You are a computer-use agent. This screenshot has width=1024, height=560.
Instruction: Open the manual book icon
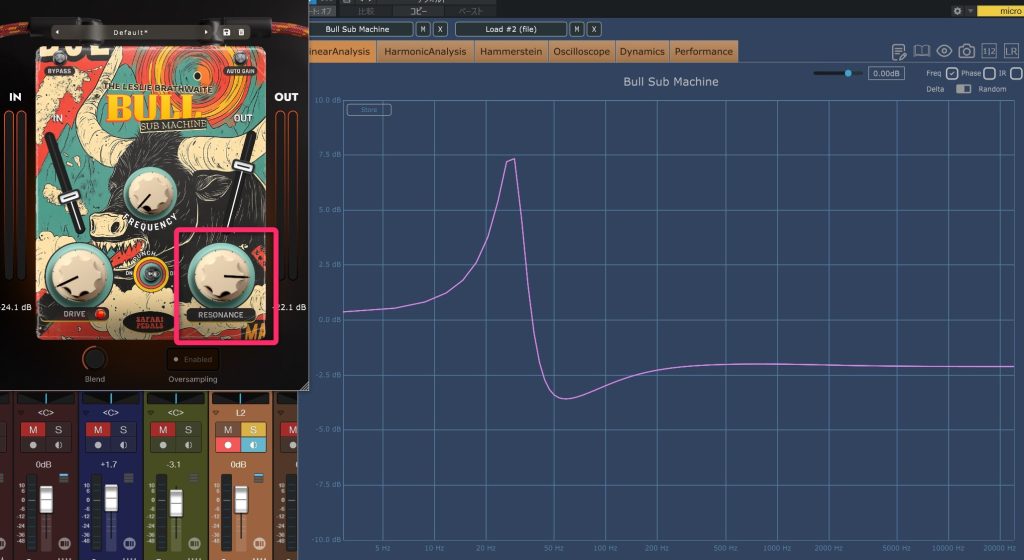tap(922, 51)
